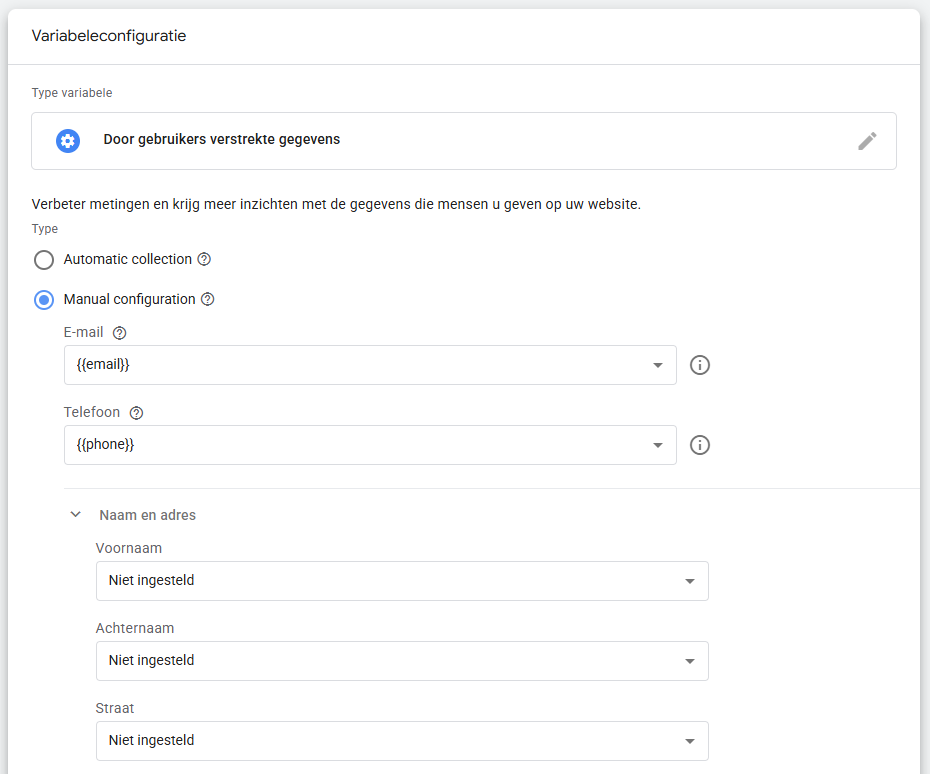
Task: Click the Variabeleconfiguratie panel title
Action: pos(109,36)
